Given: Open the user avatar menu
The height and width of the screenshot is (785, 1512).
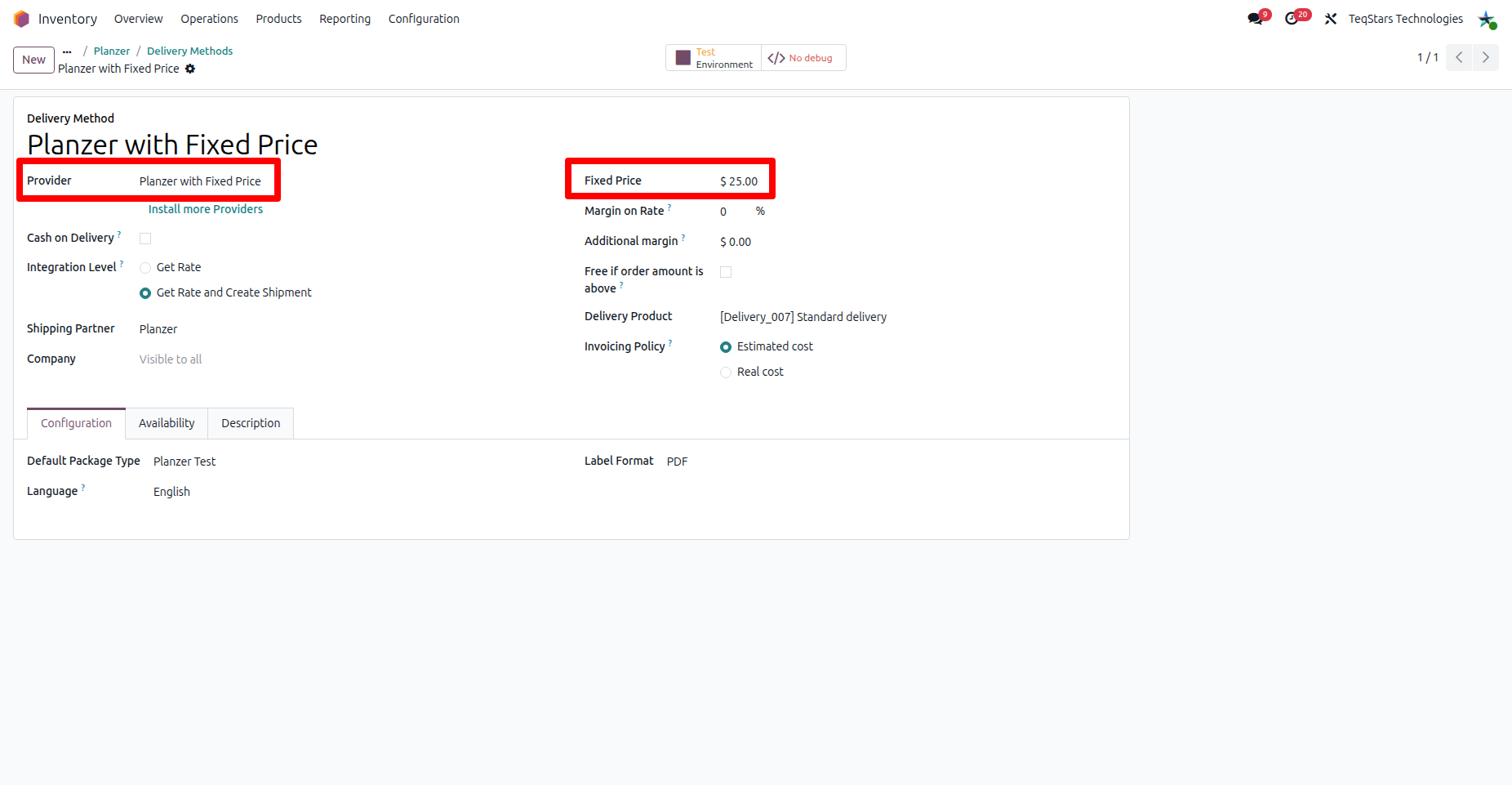Looking at the screenshot, I should [x=1487, y=19].
